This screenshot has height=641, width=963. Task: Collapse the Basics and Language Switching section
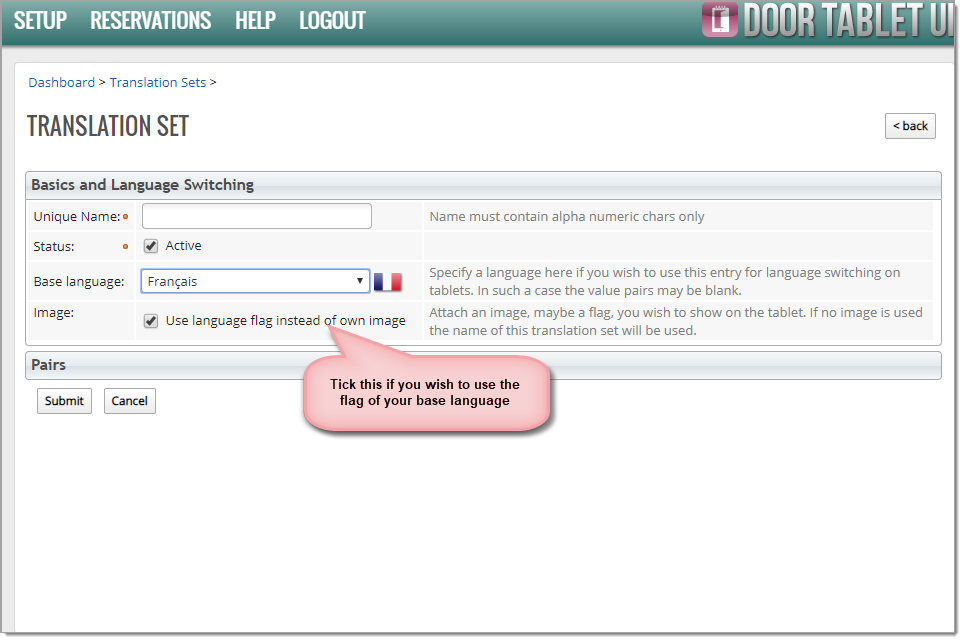pyautogui.click(x=483, y=185)
